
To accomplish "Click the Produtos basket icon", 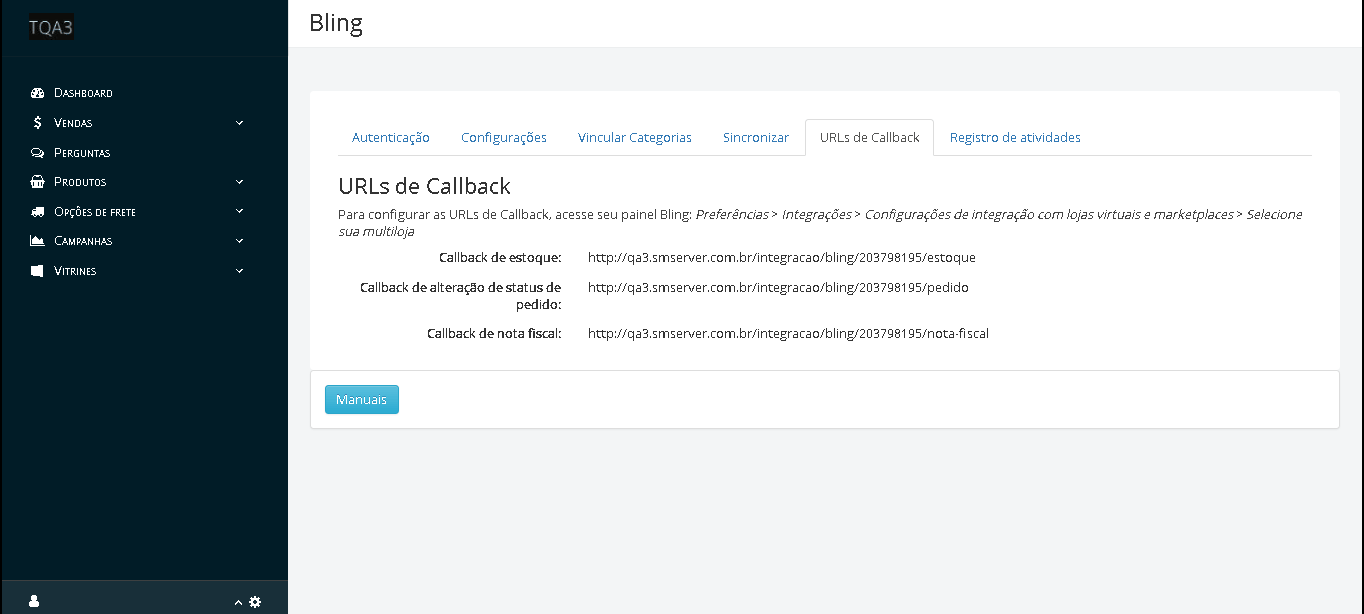I will pyautogui.click(x=38, y=182).
